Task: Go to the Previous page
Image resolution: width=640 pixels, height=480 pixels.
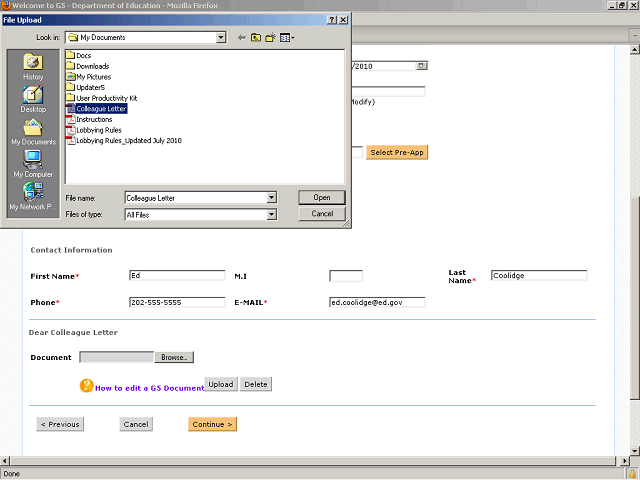Action: click(60, 424)
